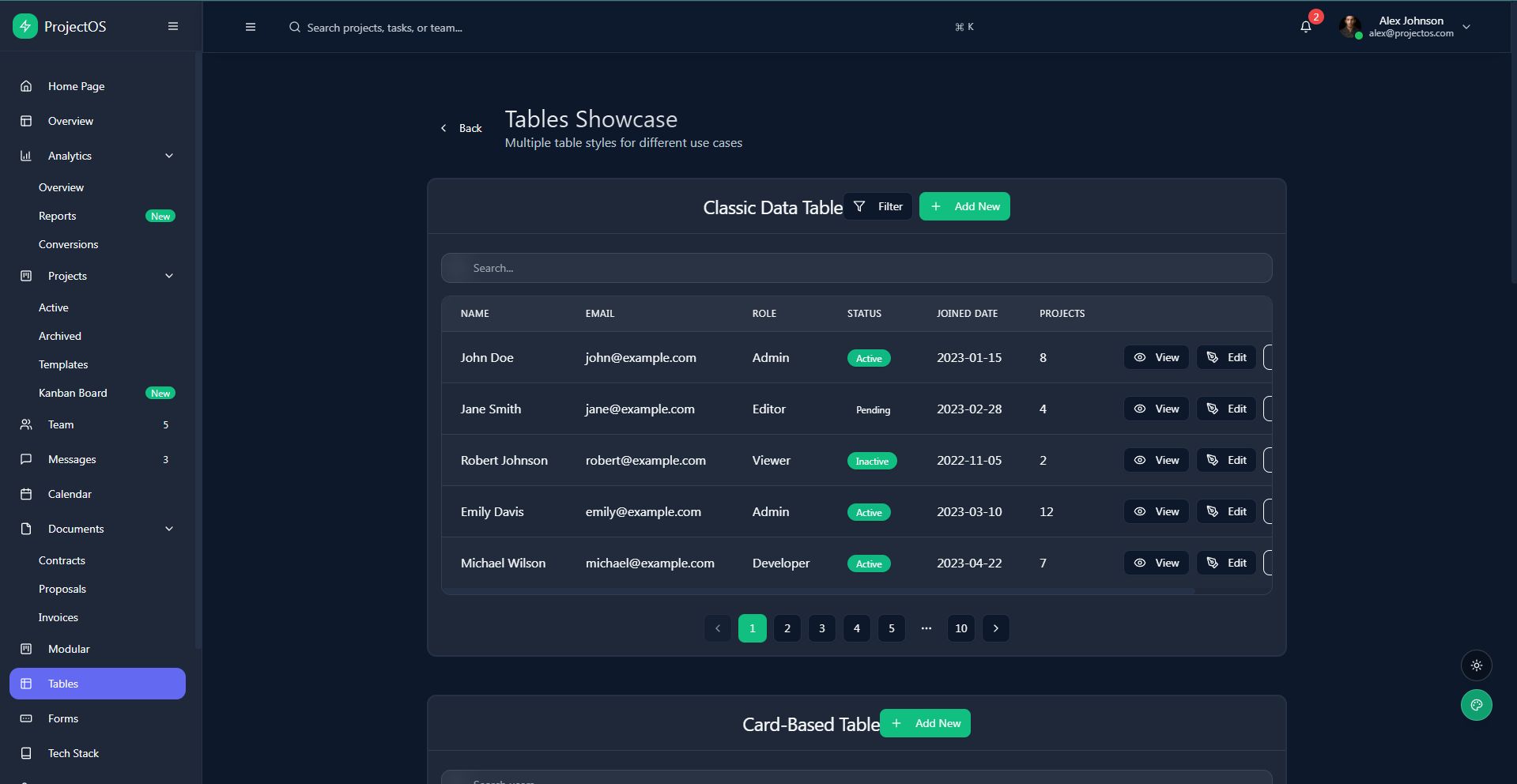View Emily Davis's record via eye button
Screen dimensions: 1517x784
click(x=1156, y=511)
